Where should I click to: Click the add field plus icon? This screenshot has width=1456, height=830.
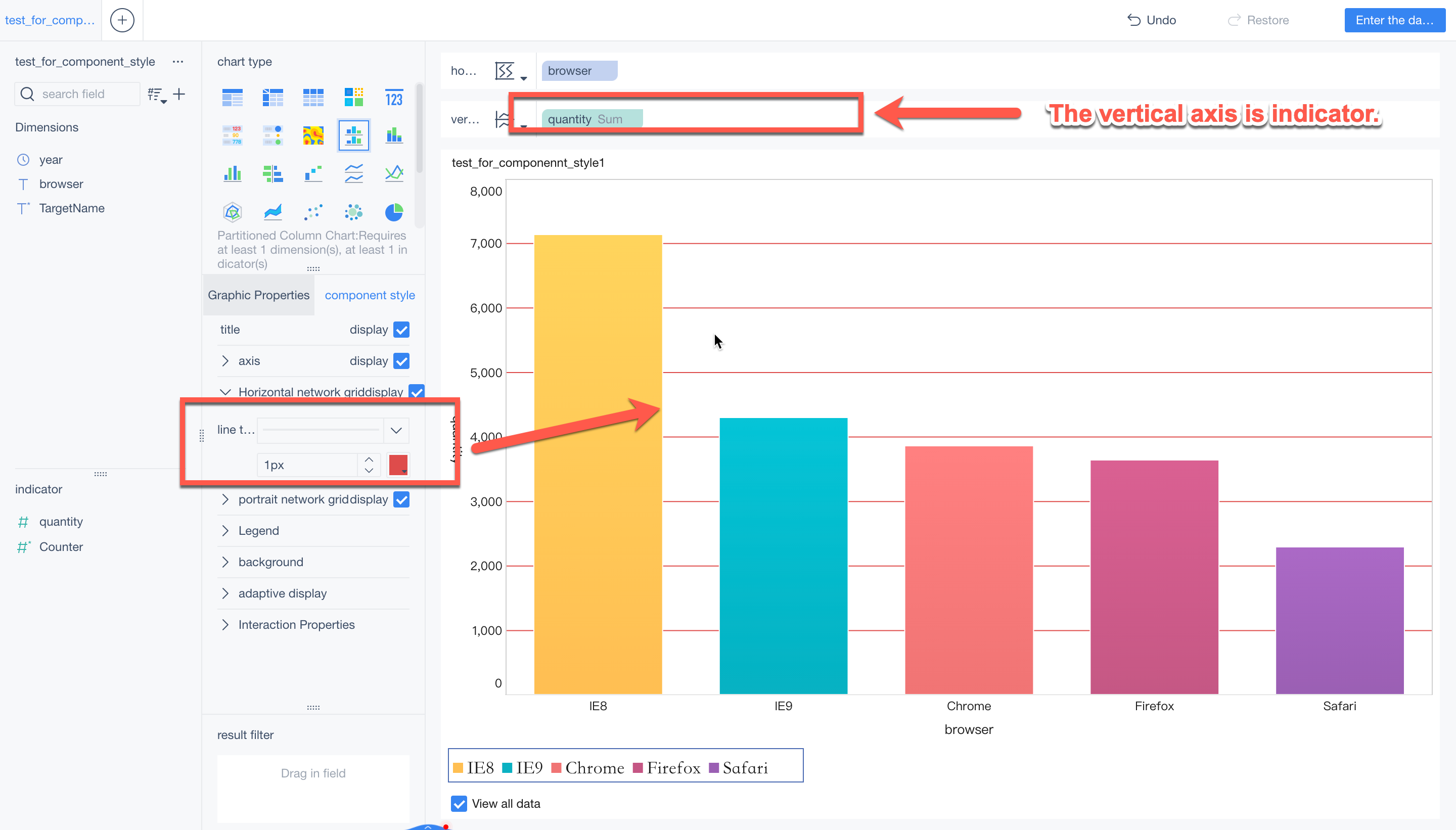click(x=179, y=94)
